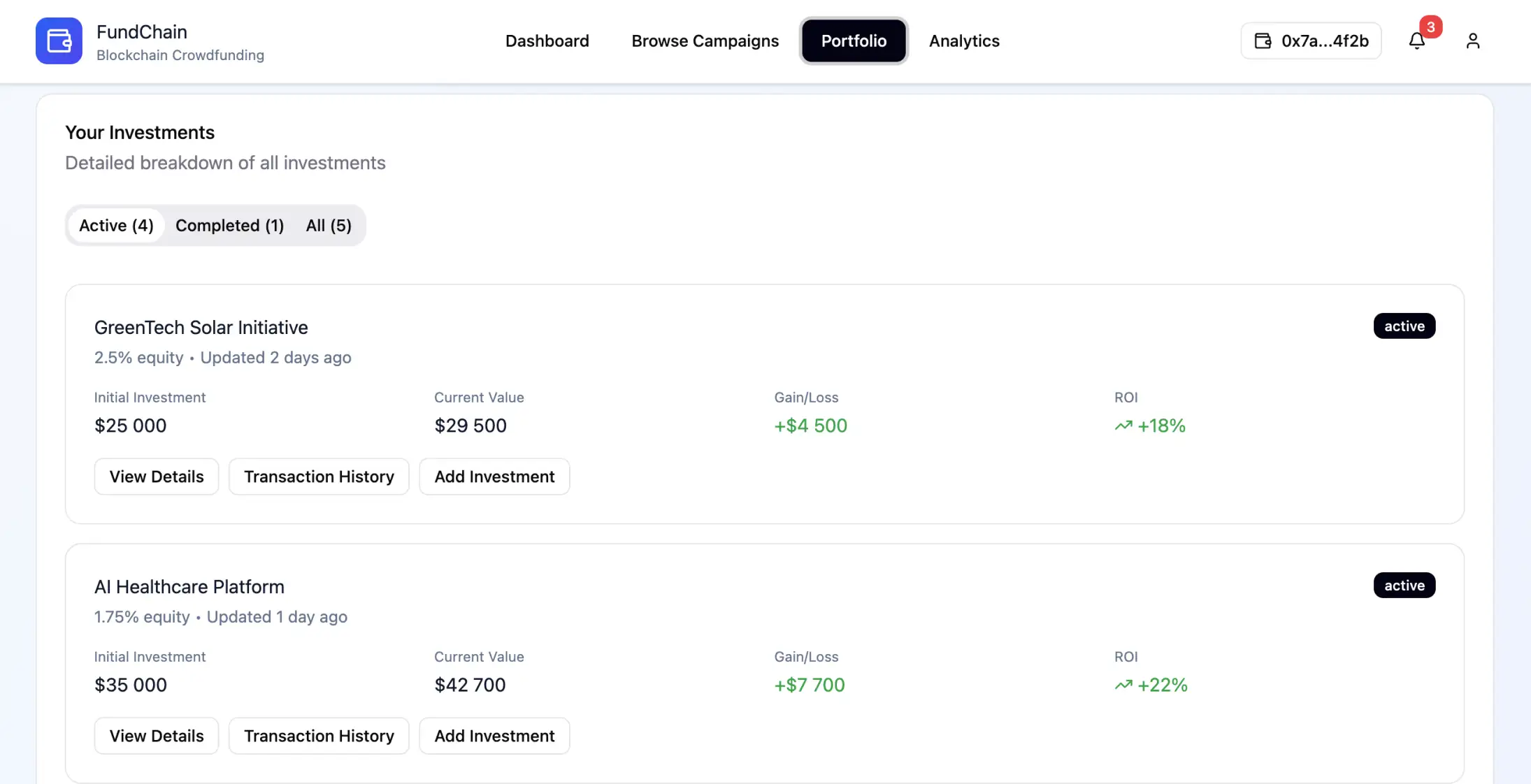
Task: Click the ROI trend arrow for AI Healthcare
Action: [1123, 685]
